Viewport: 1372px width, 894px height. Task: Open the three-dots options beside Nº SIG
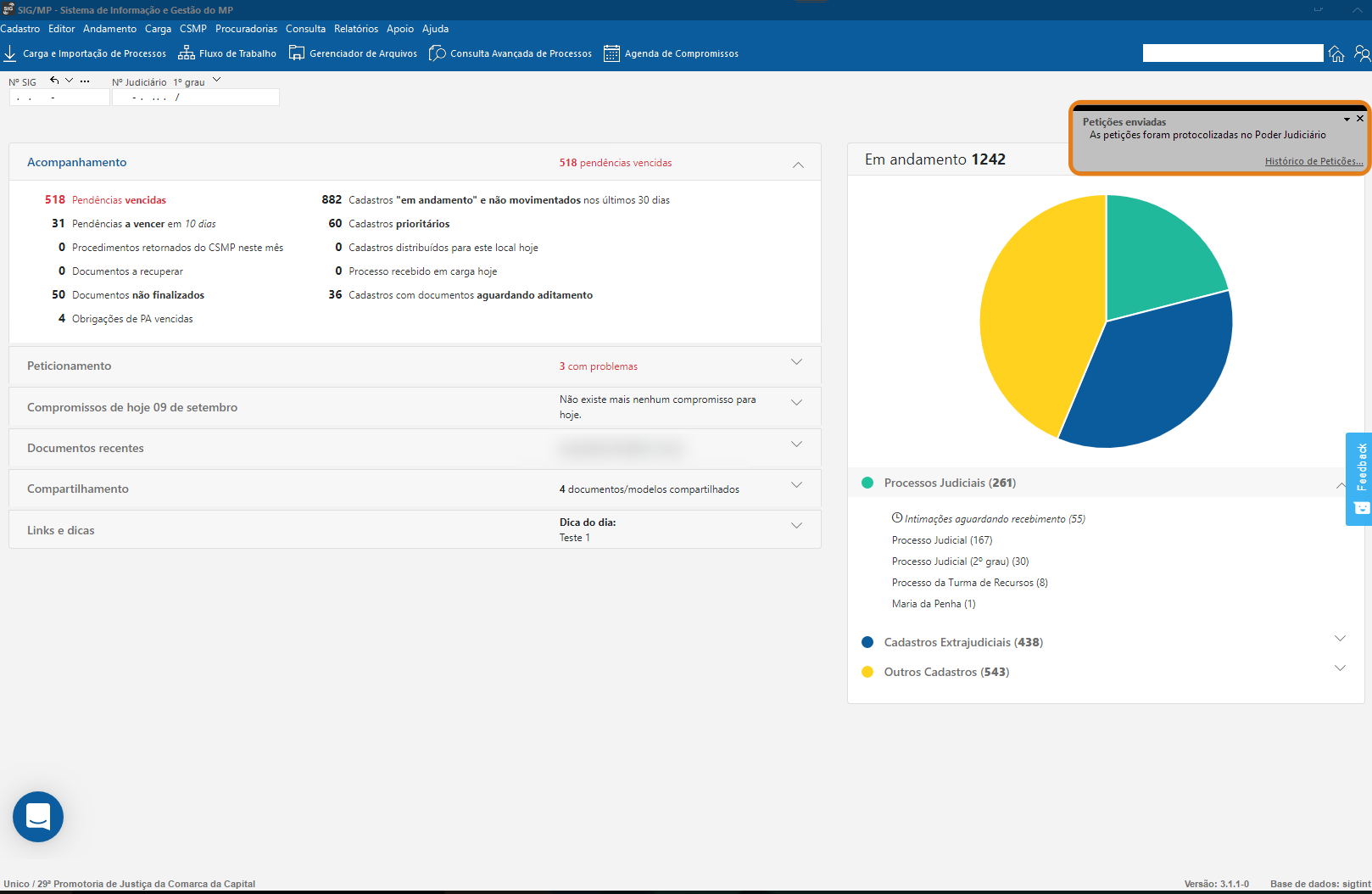[x=85, y=81]
